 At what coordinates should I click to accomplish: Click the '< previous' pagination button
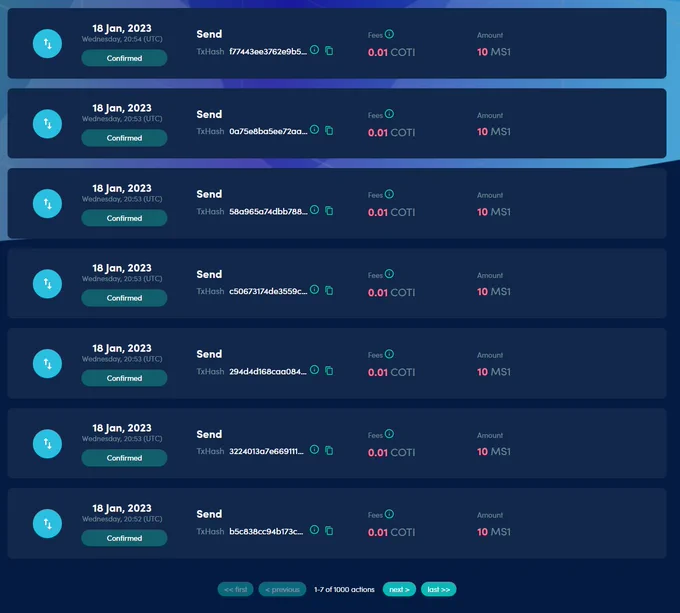tap(282, 589)
